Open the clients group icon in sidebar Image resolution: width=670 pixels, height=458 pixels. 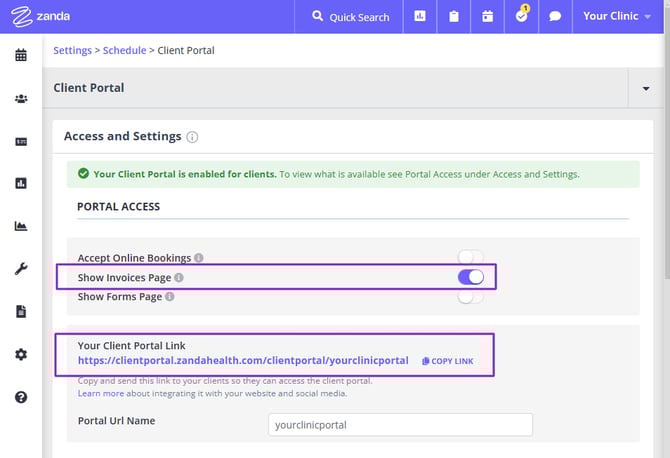pos(21,98)
